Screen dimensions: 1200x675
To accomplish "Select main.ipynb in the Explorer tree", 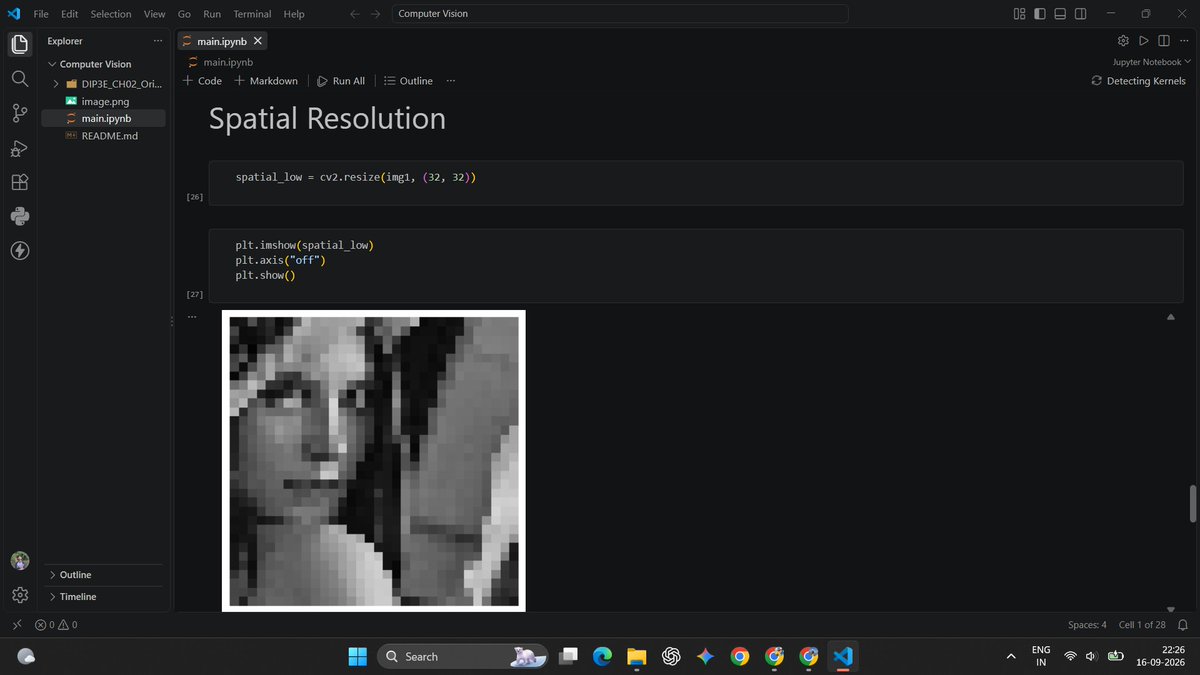I will pos(104,118).
